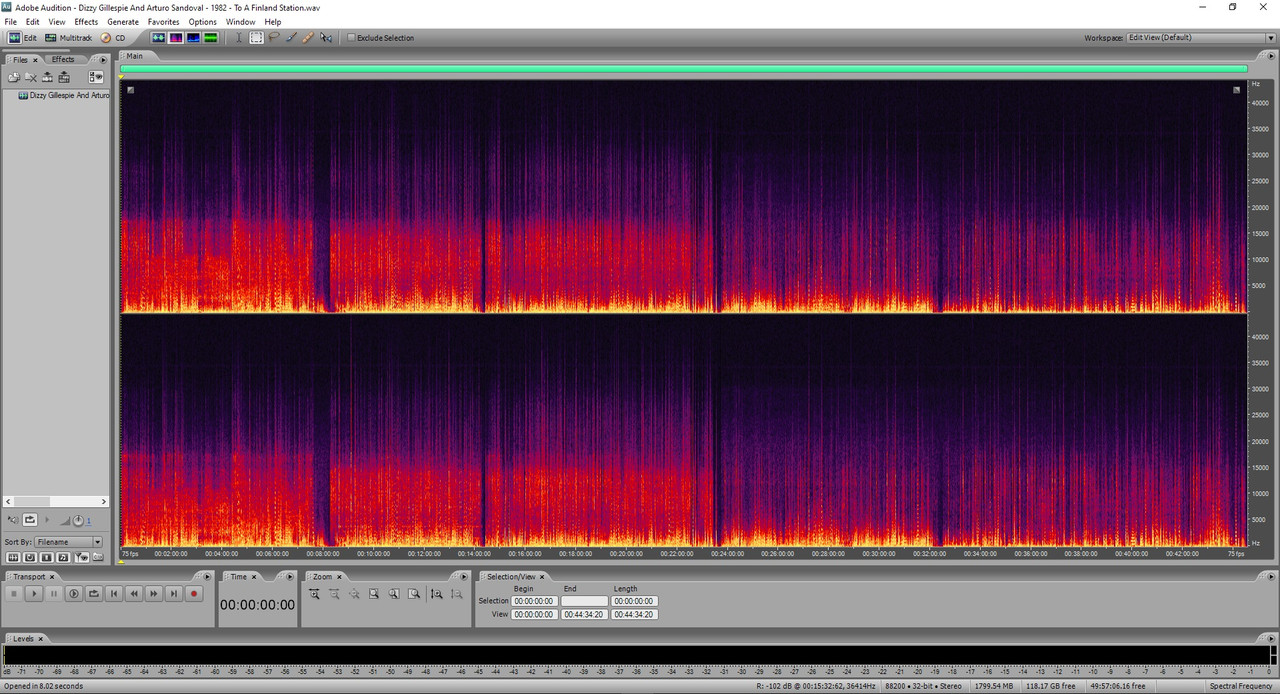1280x694 pixels.
Task: Click the Import File icon
Action: 14,77
